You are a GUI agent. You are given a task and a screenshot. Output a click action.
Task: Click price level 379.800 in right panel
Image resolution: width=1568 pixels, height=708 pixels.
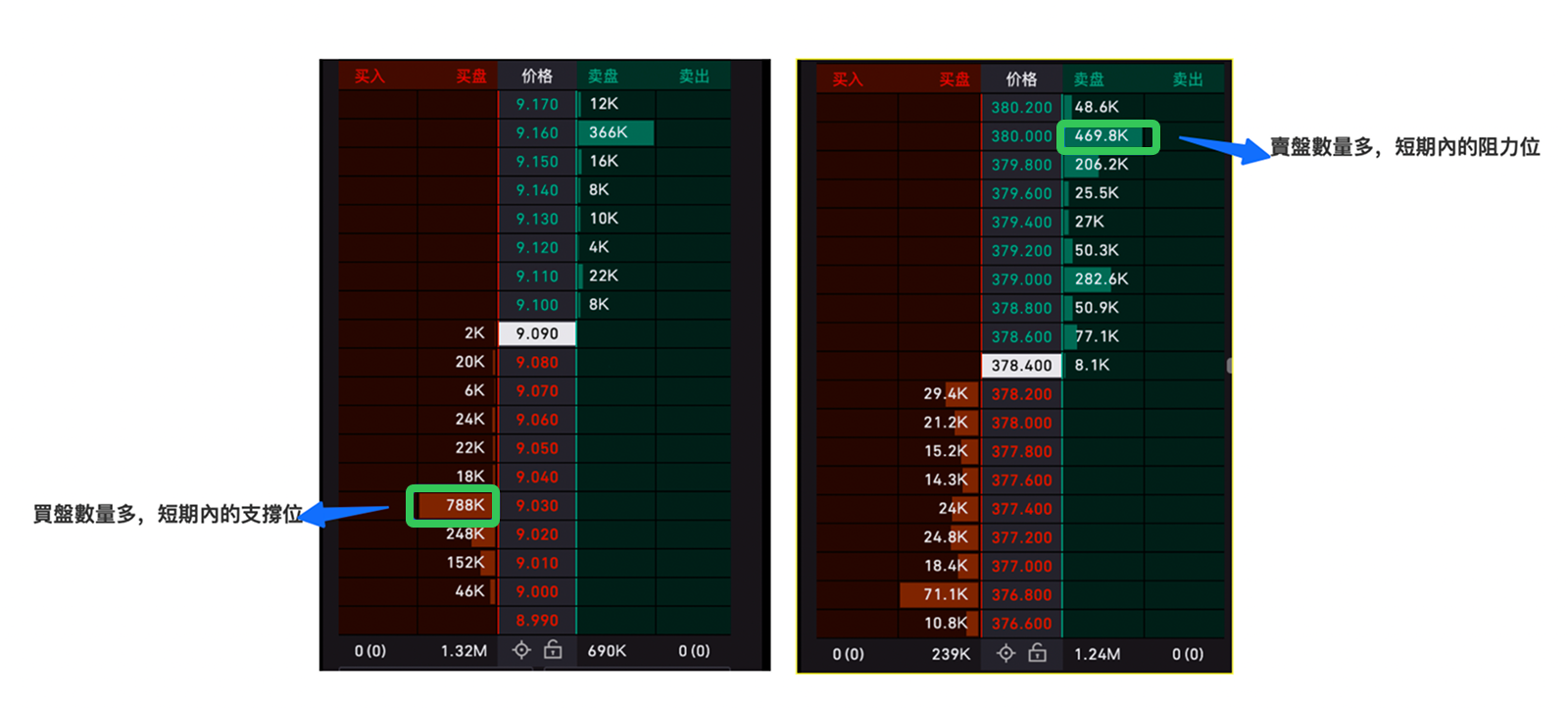coord(1021,165)
